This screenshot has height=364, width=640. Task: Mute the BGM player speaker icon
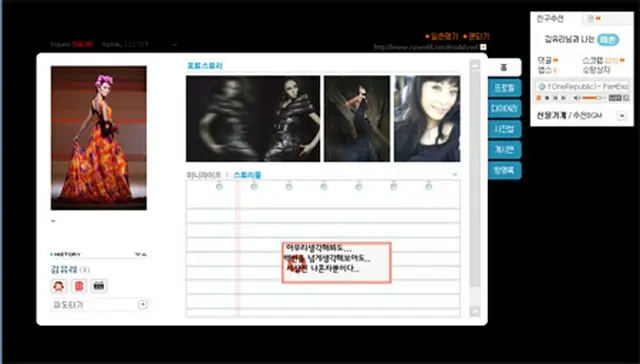577,98
